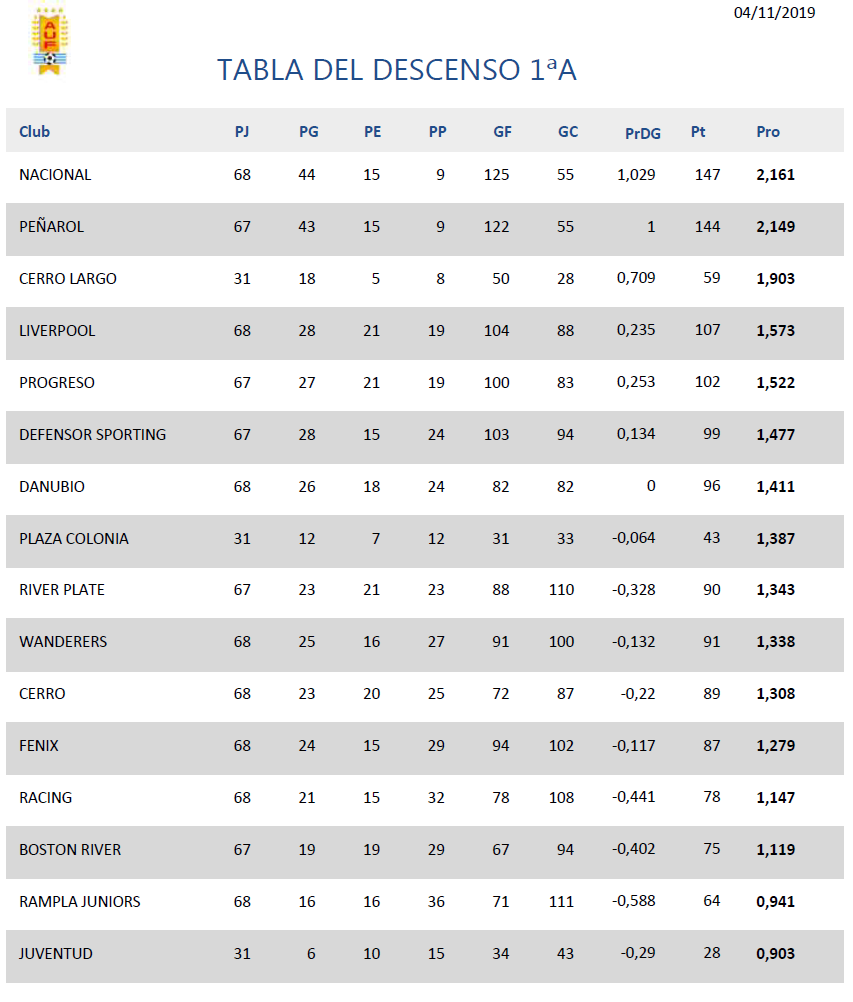Click the PJ column header
Image resolution: width=853 pixels, height=1002 pixels.
point(242,132)
